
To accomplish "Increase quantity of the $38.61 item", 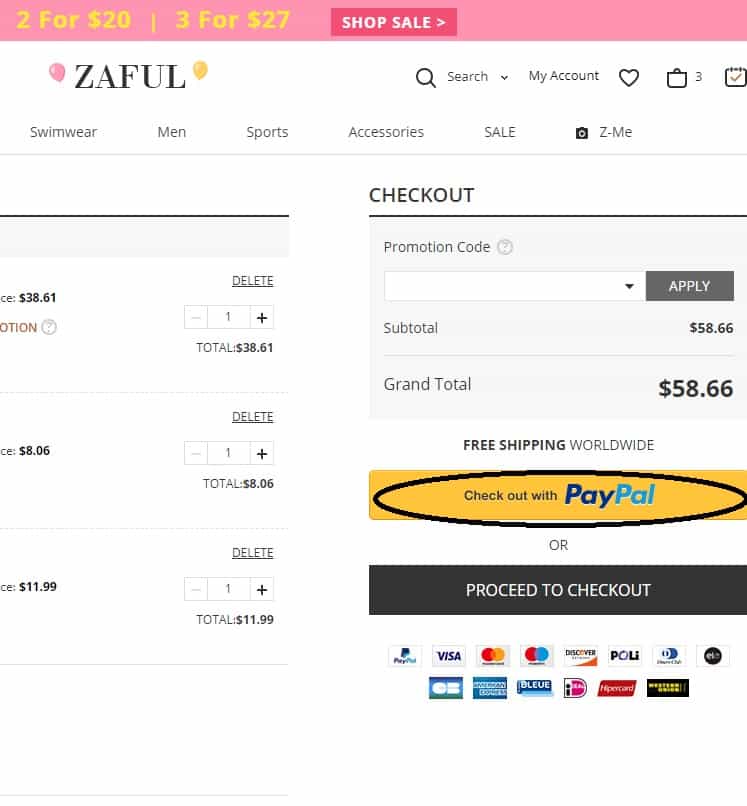I will point(262,317).
